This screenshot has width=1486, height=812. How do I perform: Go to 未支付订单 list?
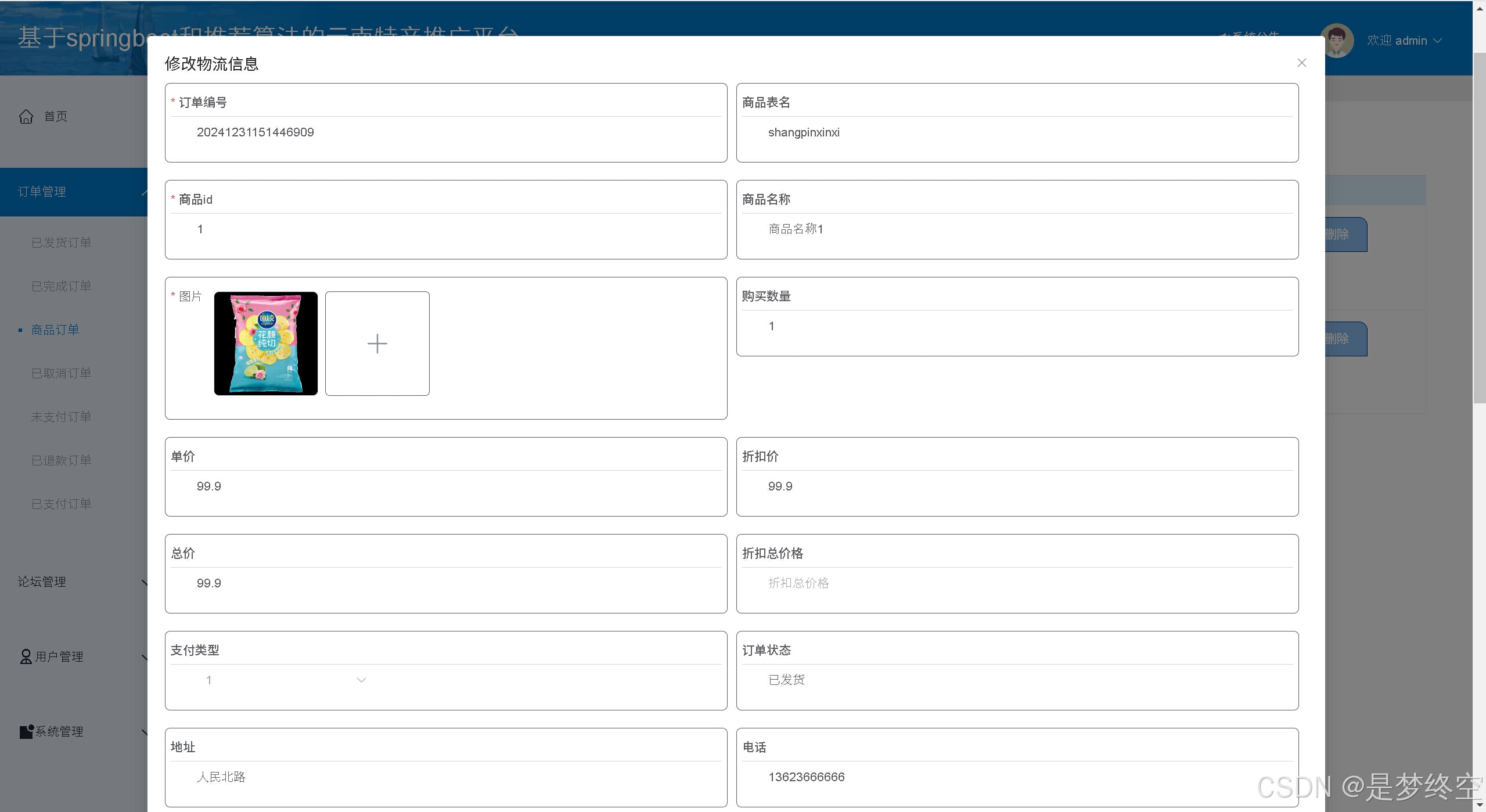pos(62,417)
